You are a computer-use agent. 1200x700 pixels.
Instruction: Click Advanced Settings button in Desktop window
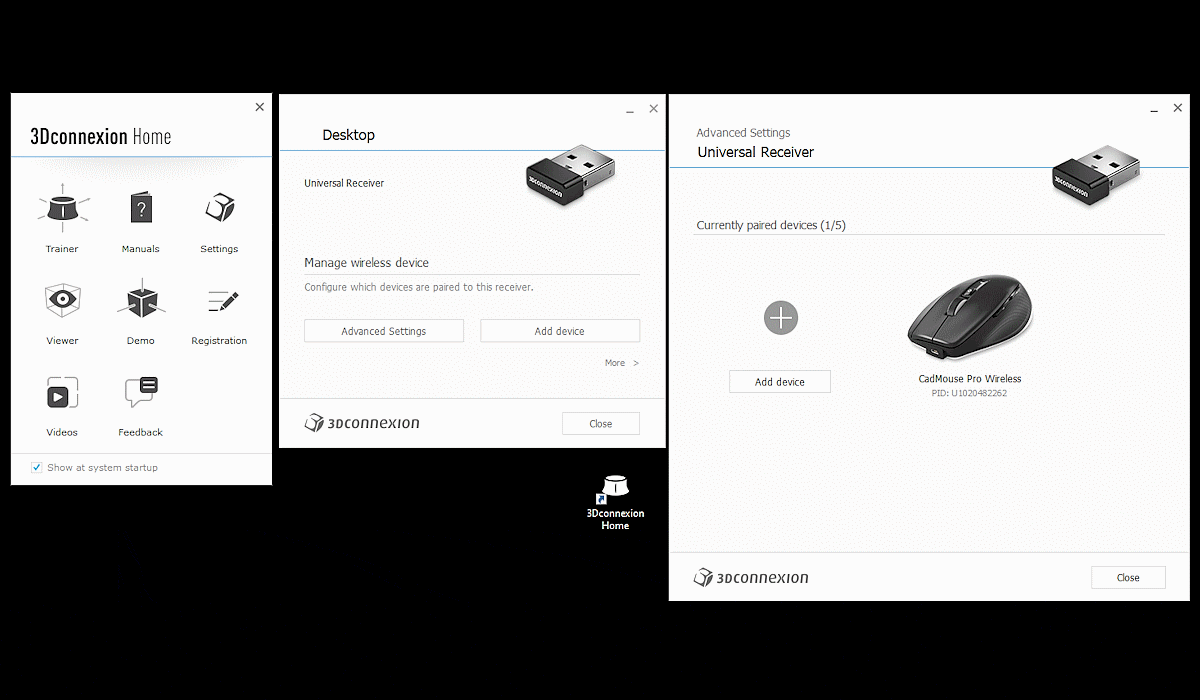pyautogui.click(x=384, y=331)
